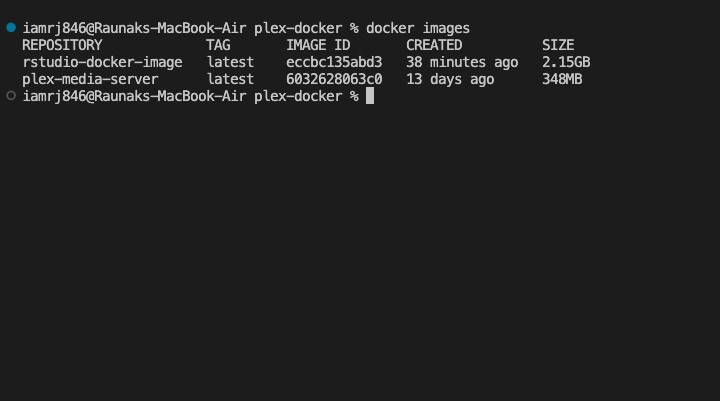720x401 pixels.
Task: Click the image ID 6032628063c0
Action: tap(334, 79)
